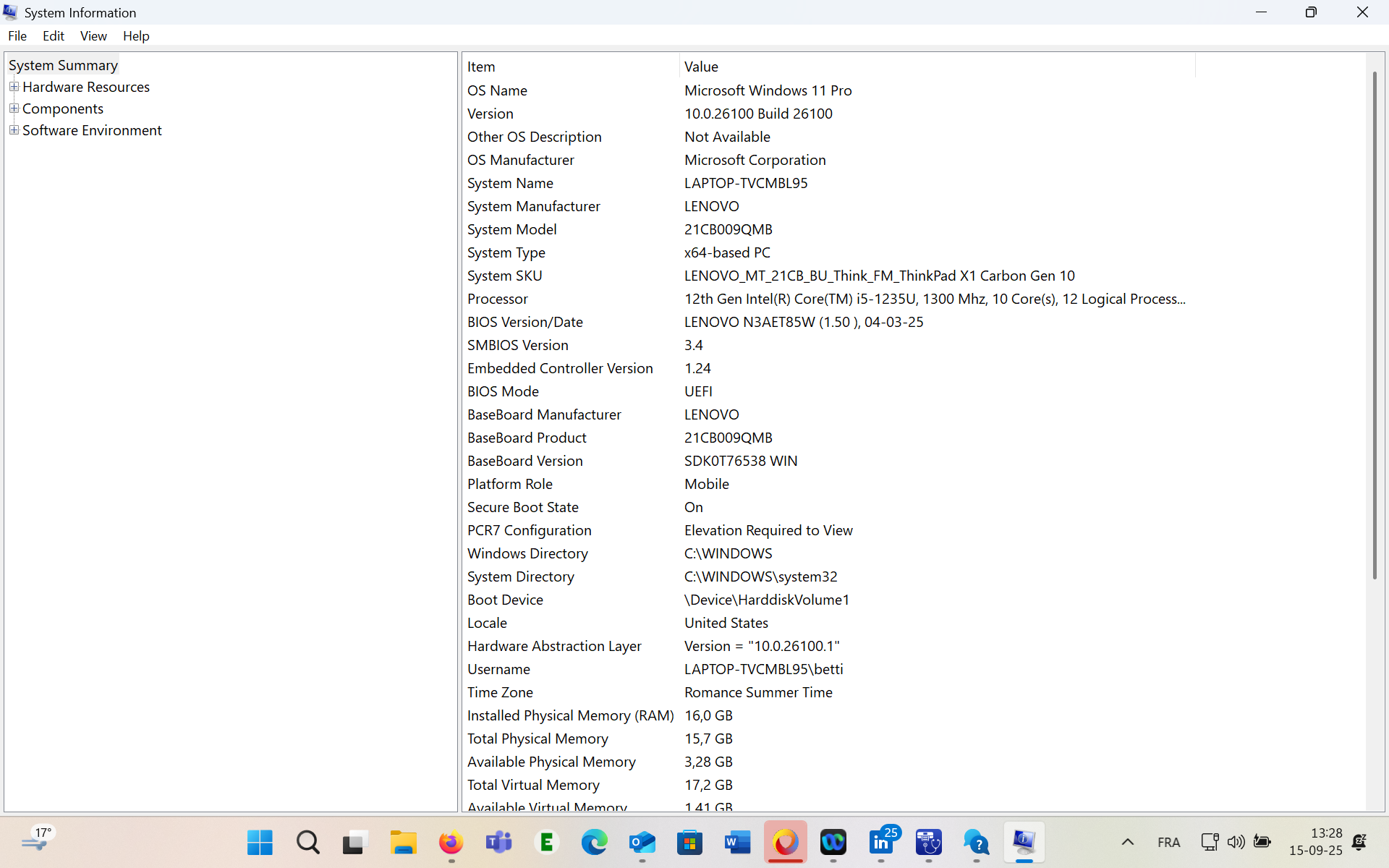The image size is (1389, 868).
Task: Select System Summary in the tree
Action: (63, 65)
